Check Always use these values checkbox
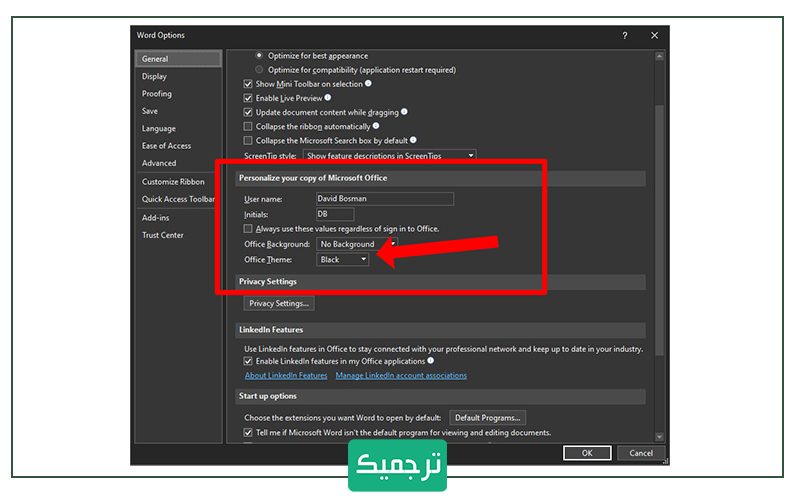The height and width of the screenshot is (500, 800). pyautogui.click(x=248, y=229)
